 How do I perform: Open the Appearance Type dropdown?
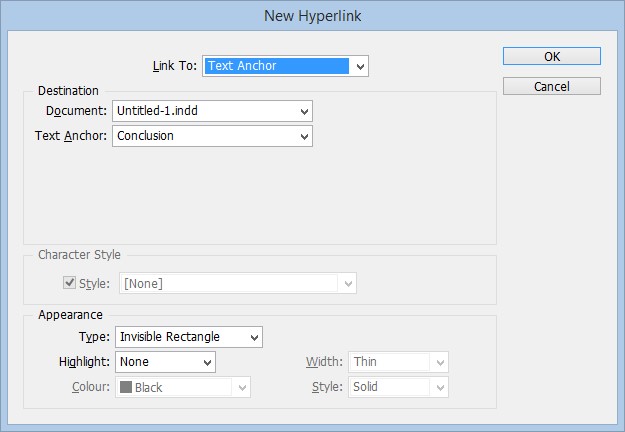189,337
